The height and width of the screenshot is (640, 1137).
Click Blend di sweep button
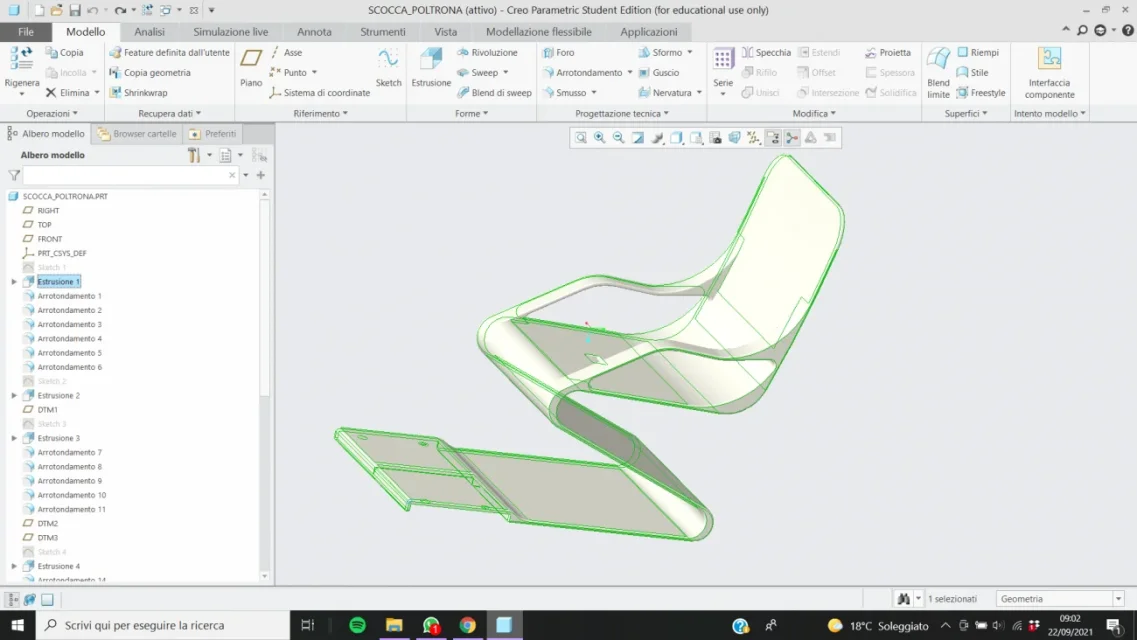point(494,93)
